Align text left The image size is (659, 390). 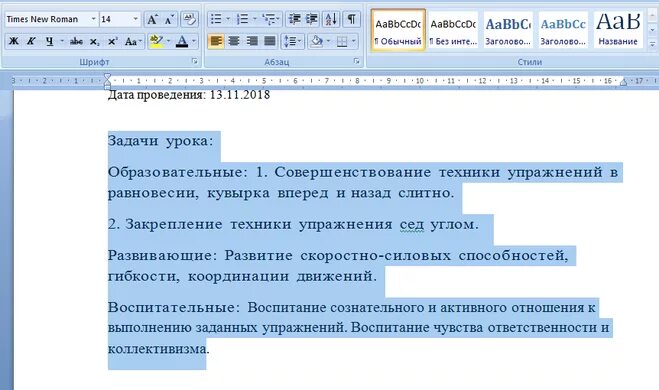(x=216, y=41)
